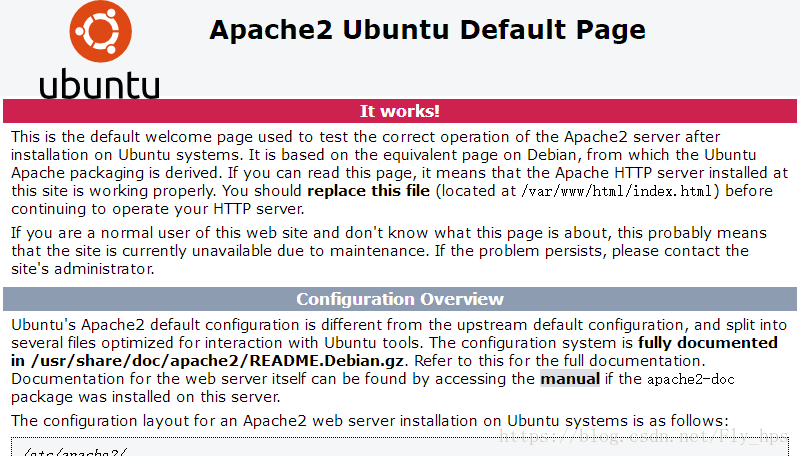Click the 'Apache2 Ubuntu Default Page' heading
This screenshot has width=800, height=456.
[428, 30]
